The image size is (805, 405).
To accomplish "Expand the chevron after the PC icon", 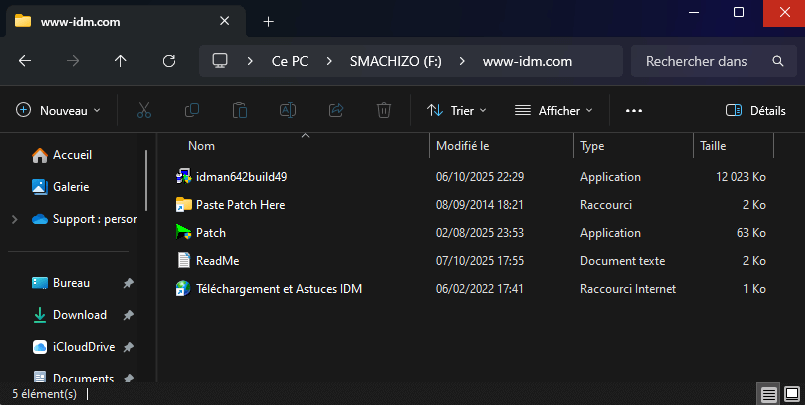I will point(250,61).
